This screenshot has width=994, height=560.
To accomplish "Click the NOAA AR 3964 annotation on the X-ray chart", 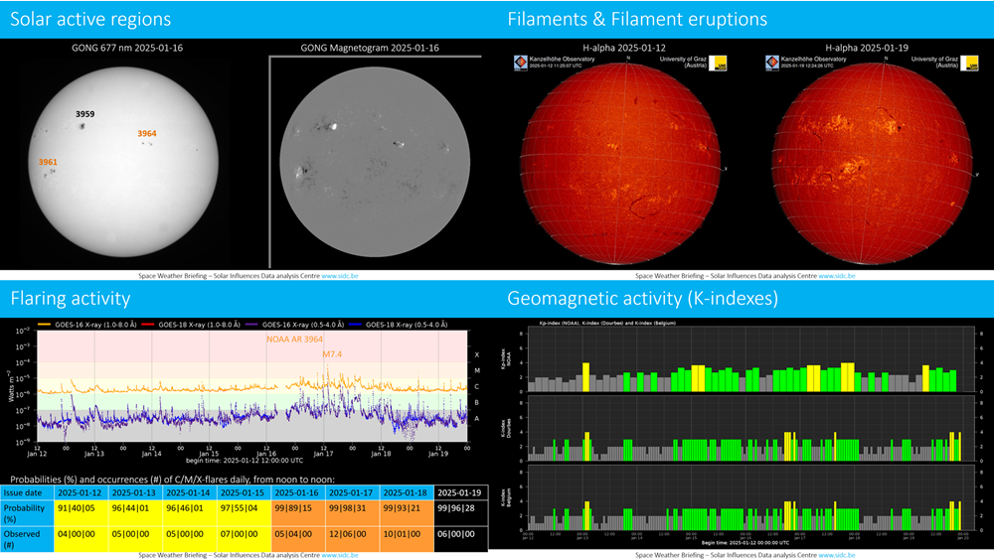I will tap(294, 339).
